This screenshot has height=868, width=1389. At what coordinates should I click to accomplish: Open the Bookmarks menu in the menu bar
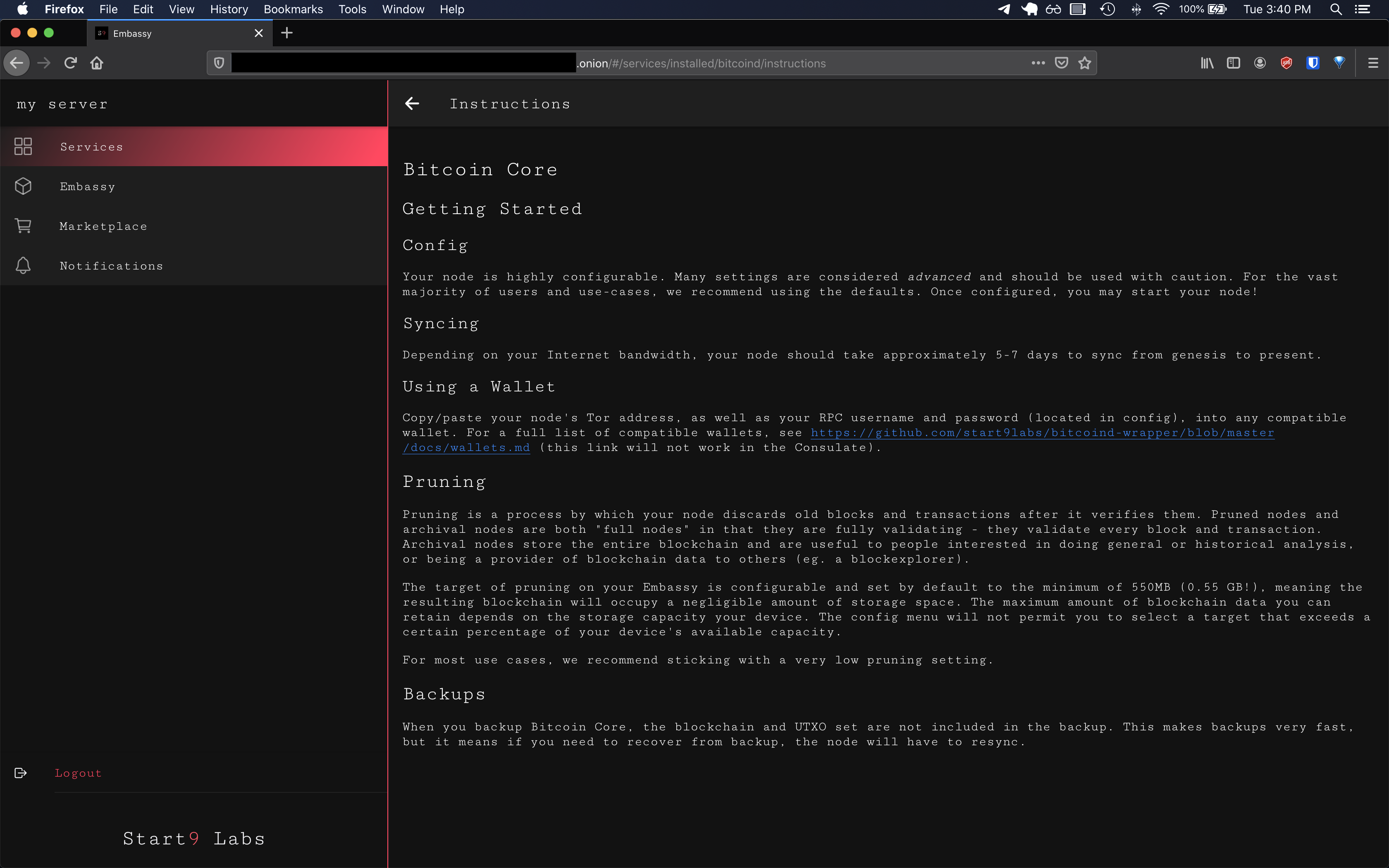coord(293,9)
